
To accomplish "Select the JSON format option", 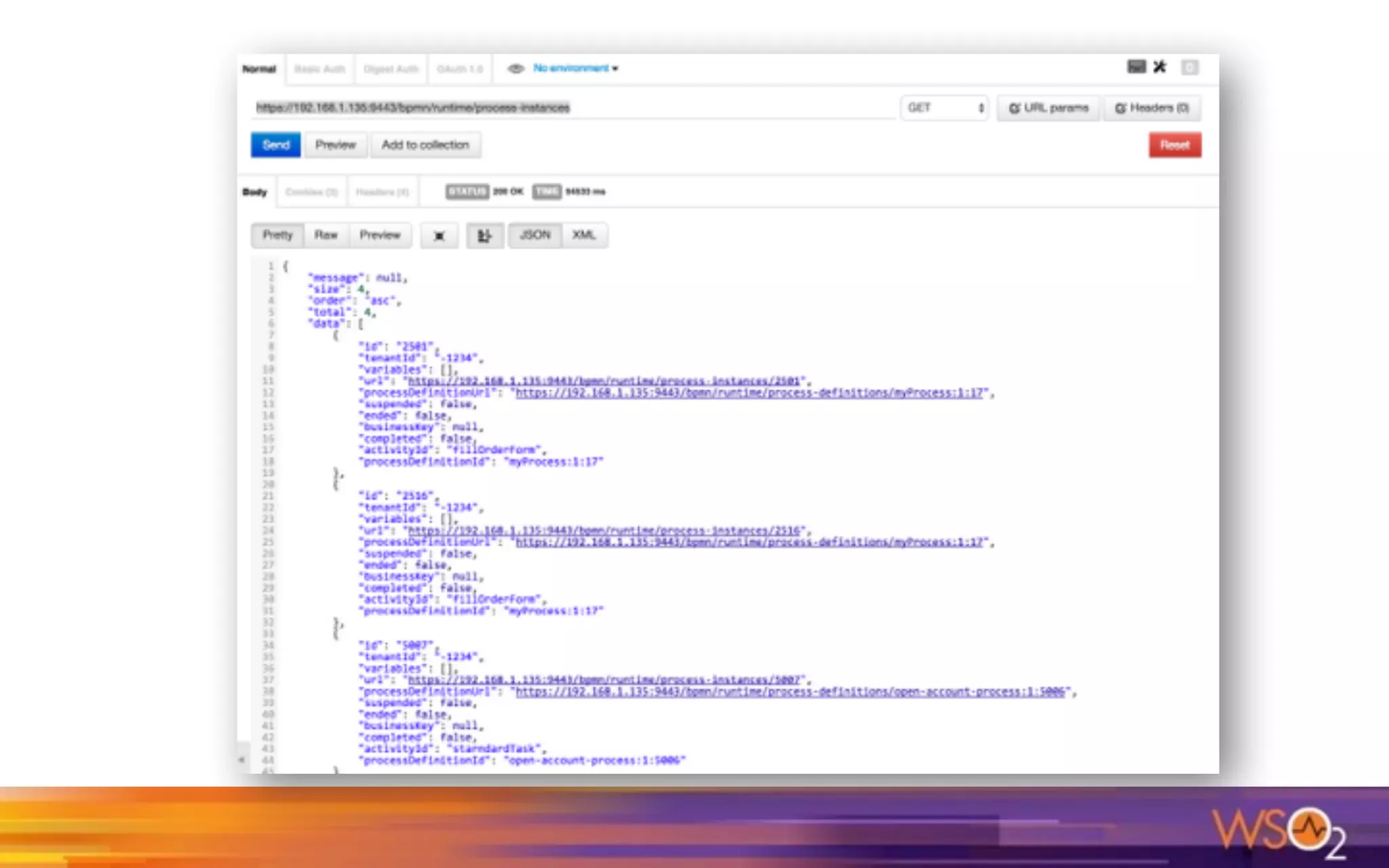I will [x=534, y=235].
